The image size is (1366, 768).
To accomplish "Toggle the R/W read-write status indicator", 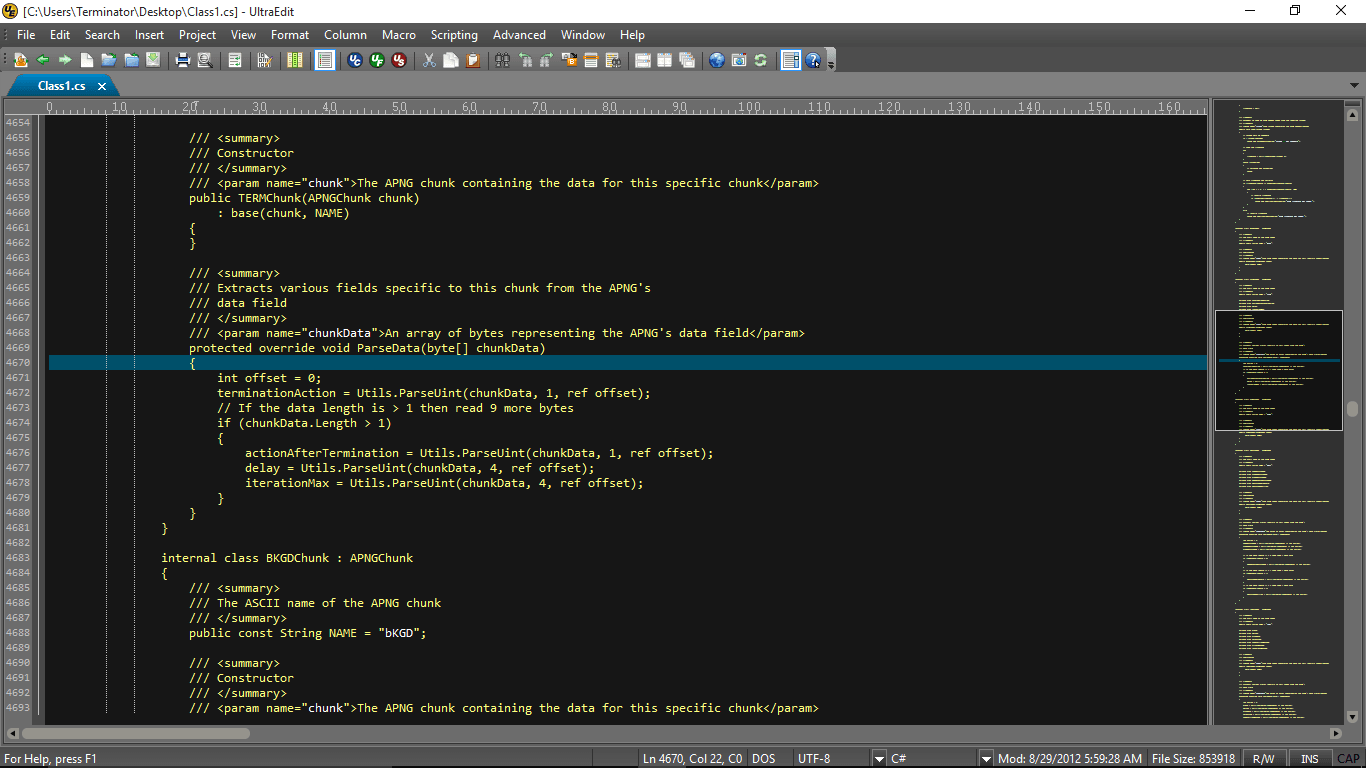I will coord(1264,758).
